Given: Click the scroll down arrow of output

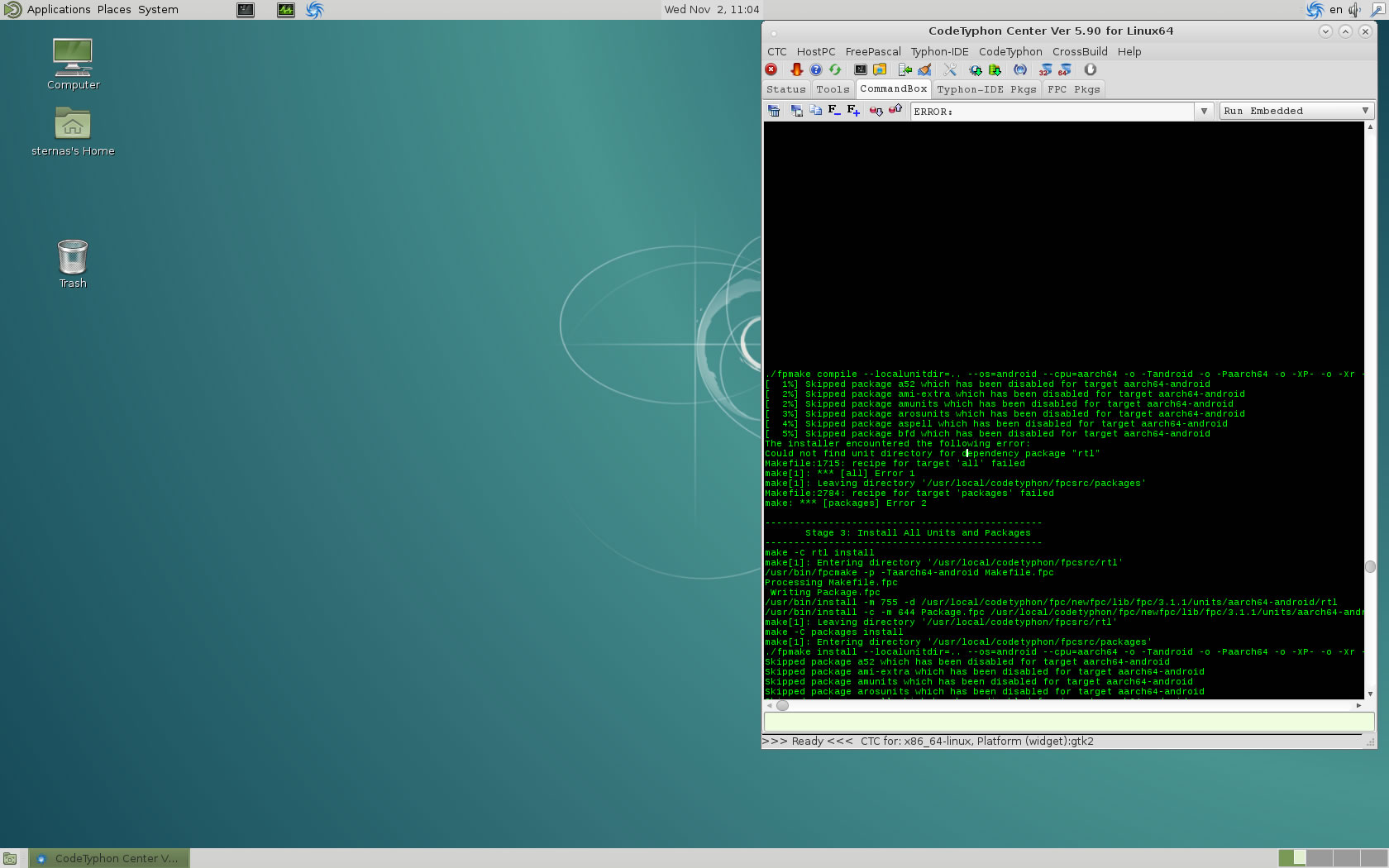Looking at the screenshot, I should coord(1370,694).
